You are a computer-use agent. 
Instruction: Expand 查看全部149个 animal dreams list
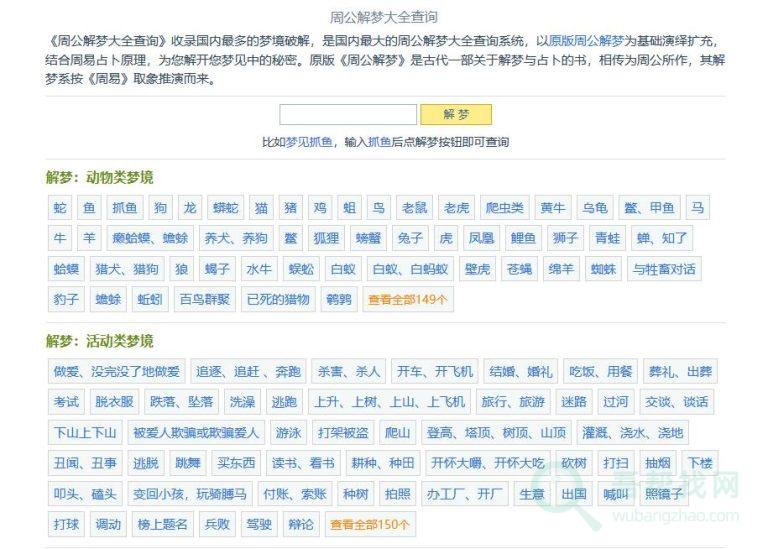pos(408,299)
